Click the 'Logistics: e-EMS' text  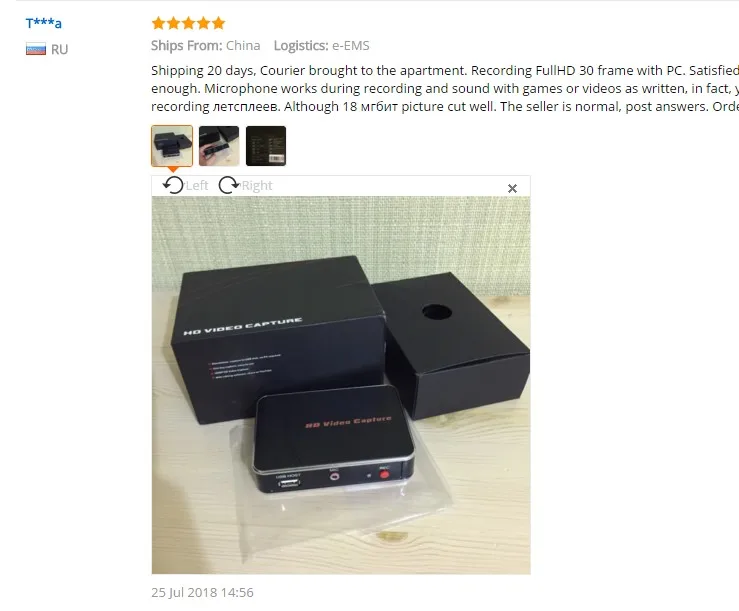click(x=321, y=46)
